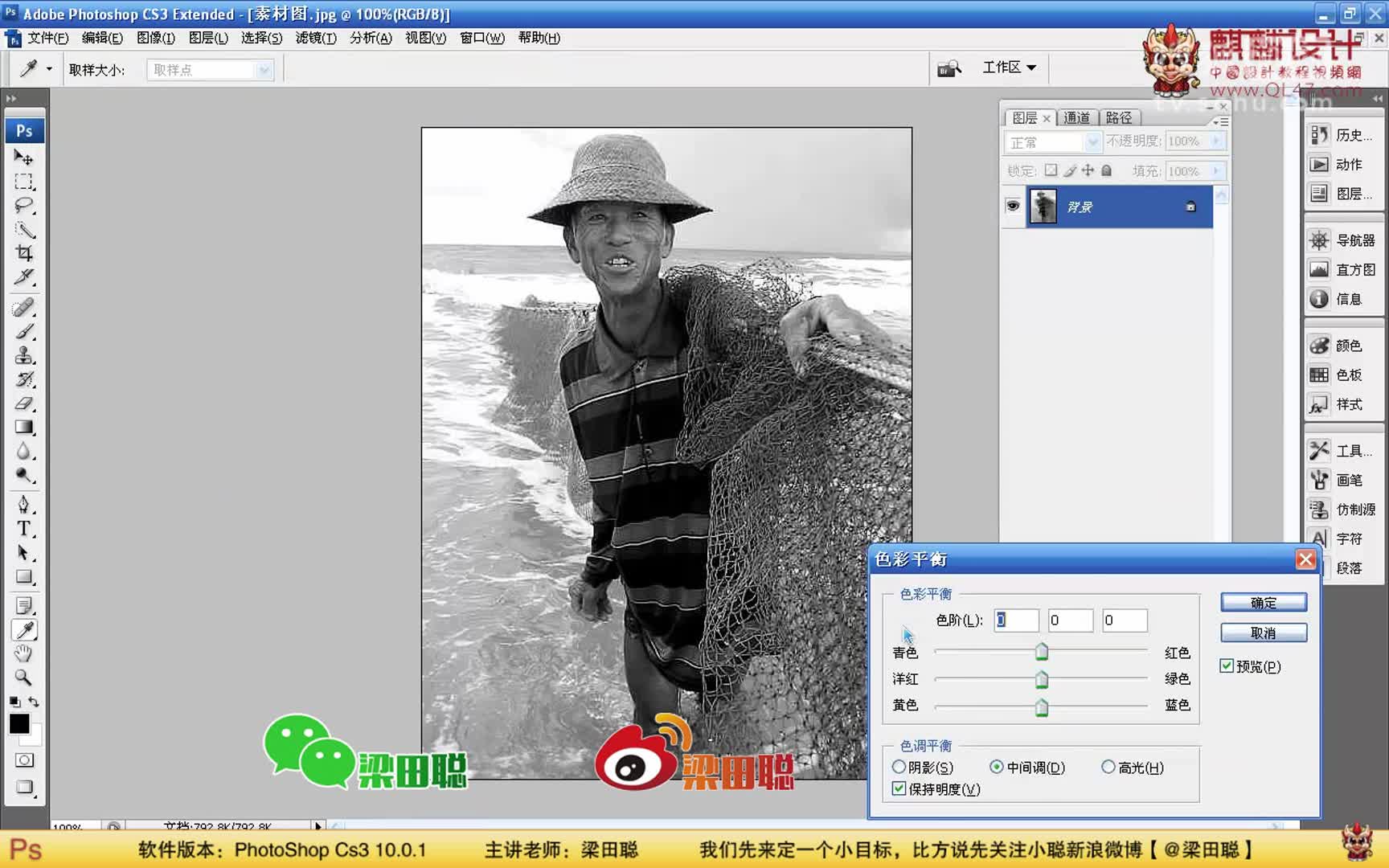
Task: Open the 工作区 workspace dropdown
Action: coord(1009,68)
